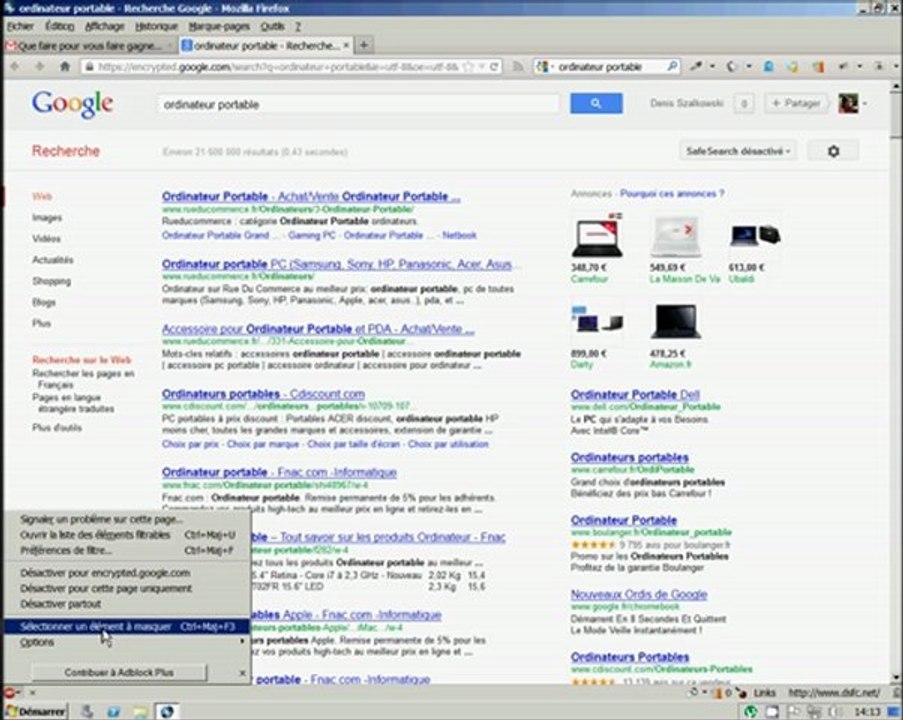The image size is (903, 720).
Task: Open the Adblock Plus icon dropdown arrow
Action: [x=19, y=692]
